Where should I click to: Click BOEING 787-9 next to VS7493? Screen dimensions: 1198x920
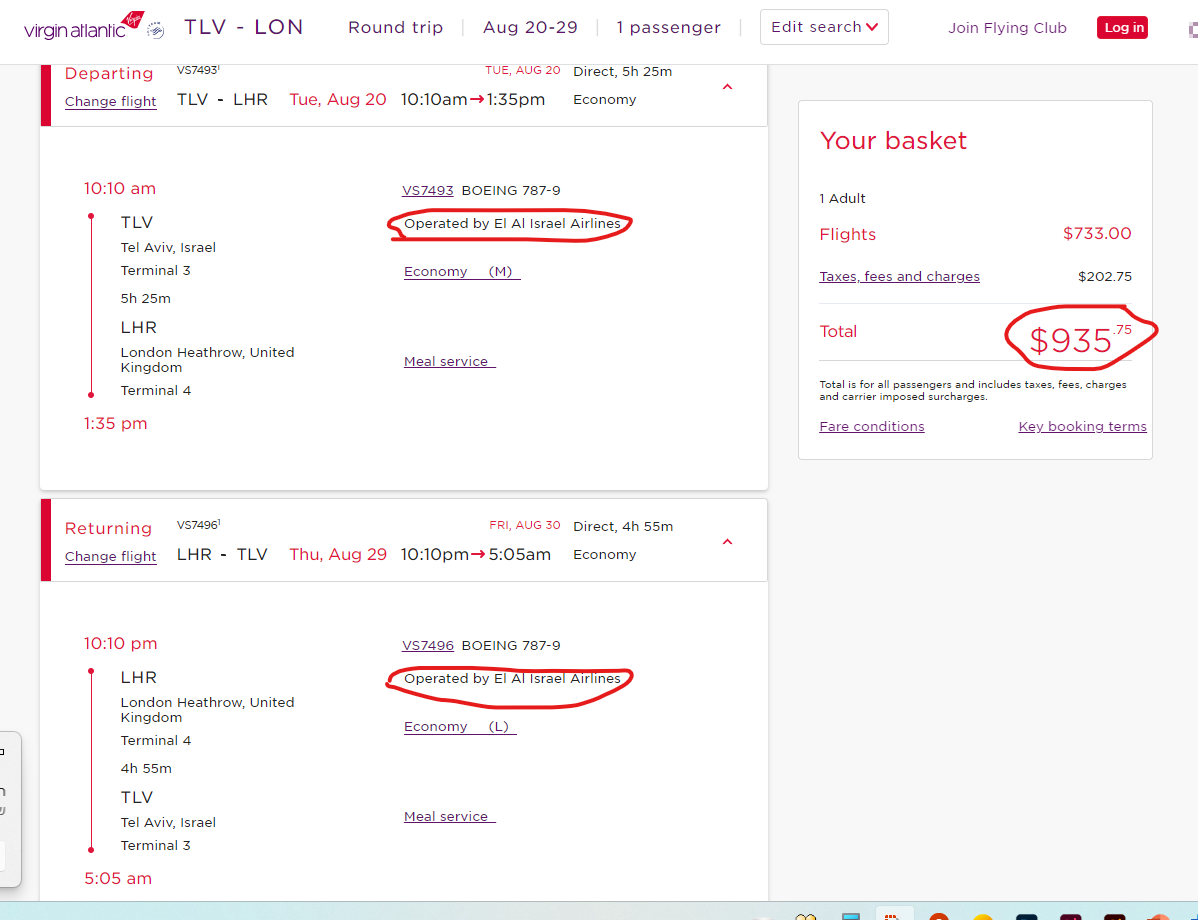[x=511, y=190]
